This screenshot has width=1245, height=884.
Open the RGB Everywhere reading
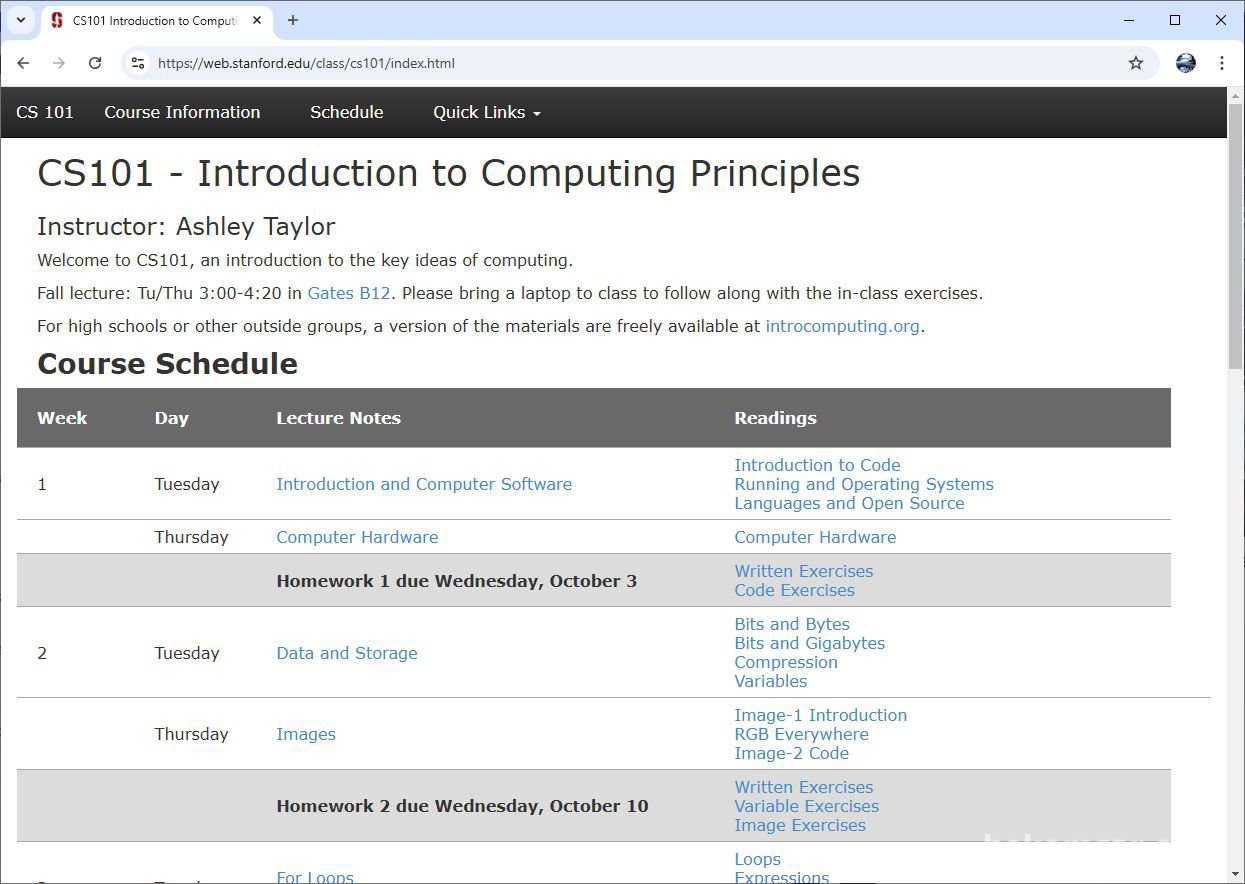pyautogui.click(x=801, y=734)
